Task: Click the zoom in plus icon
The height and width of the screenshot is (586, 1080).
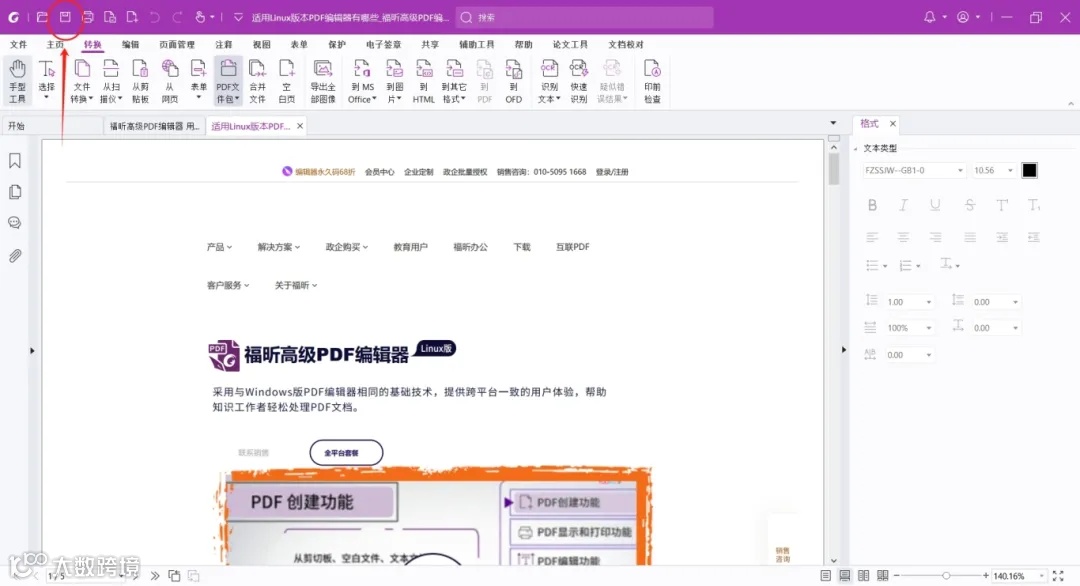Action: pos(986,576)
